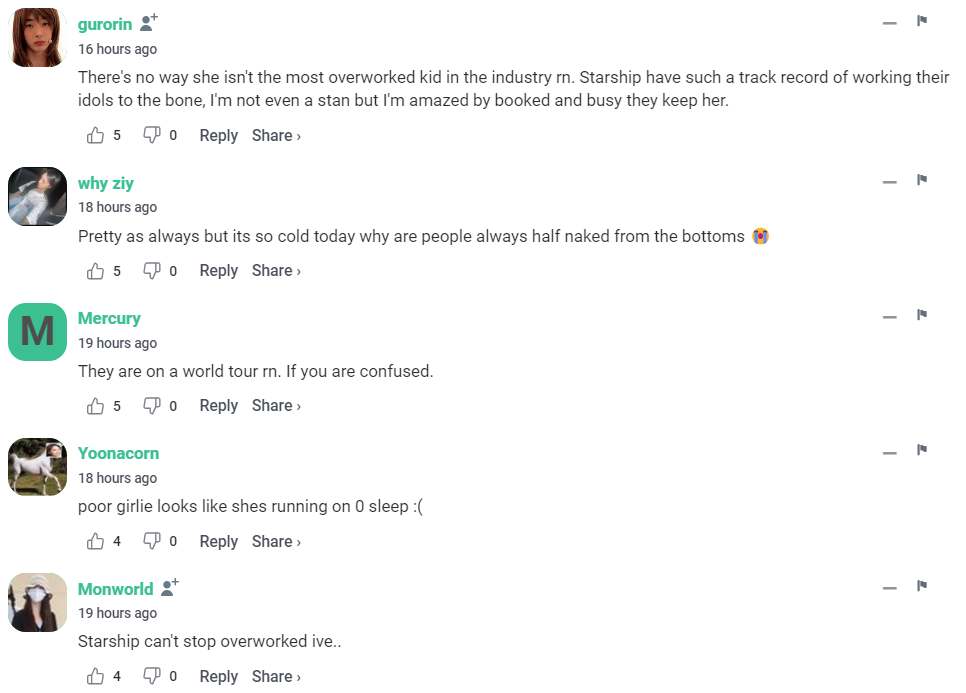
Task: Dislike Yoonacorn's comment with thumbs down
Action: click(152, 541)
